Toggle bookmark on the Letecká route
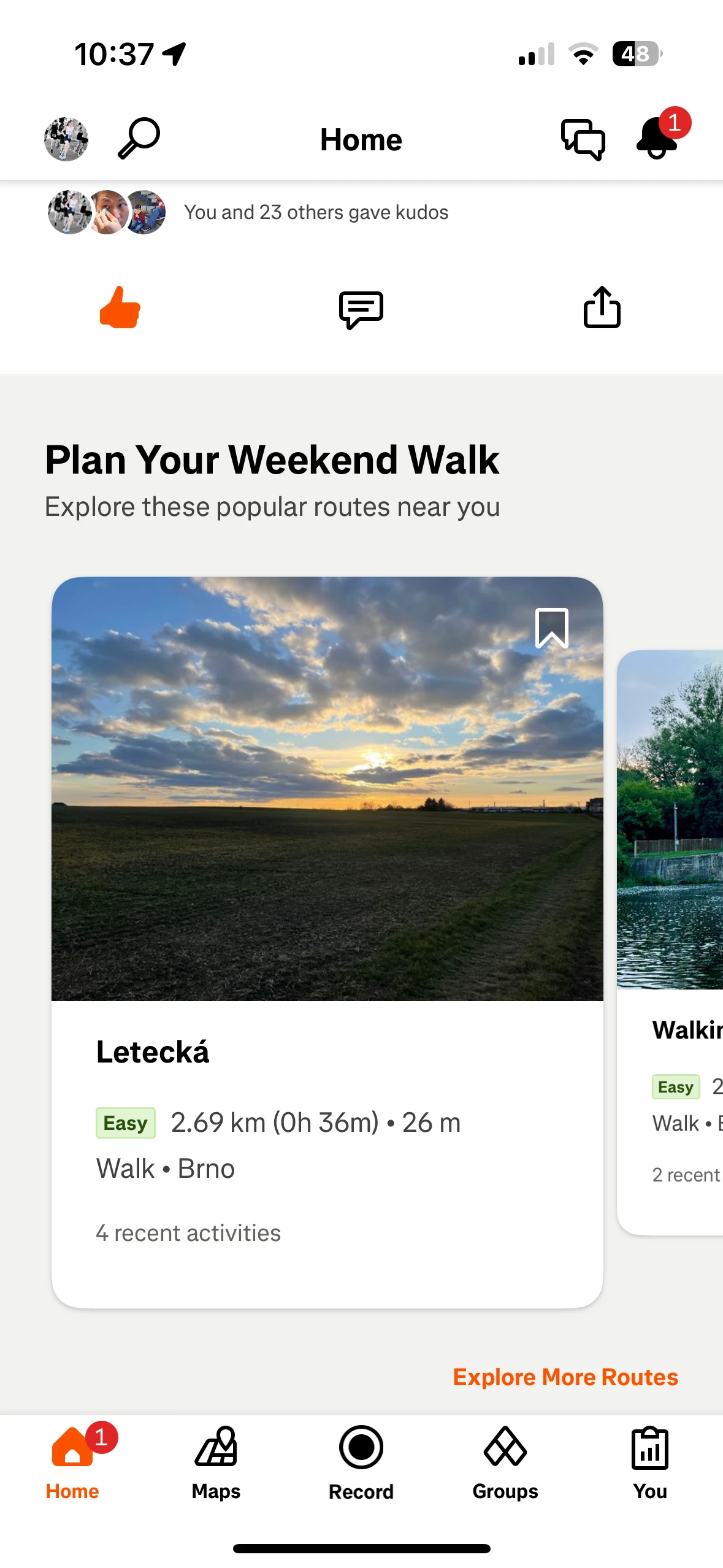This screenshot has height=1568, width=723. 552,628
